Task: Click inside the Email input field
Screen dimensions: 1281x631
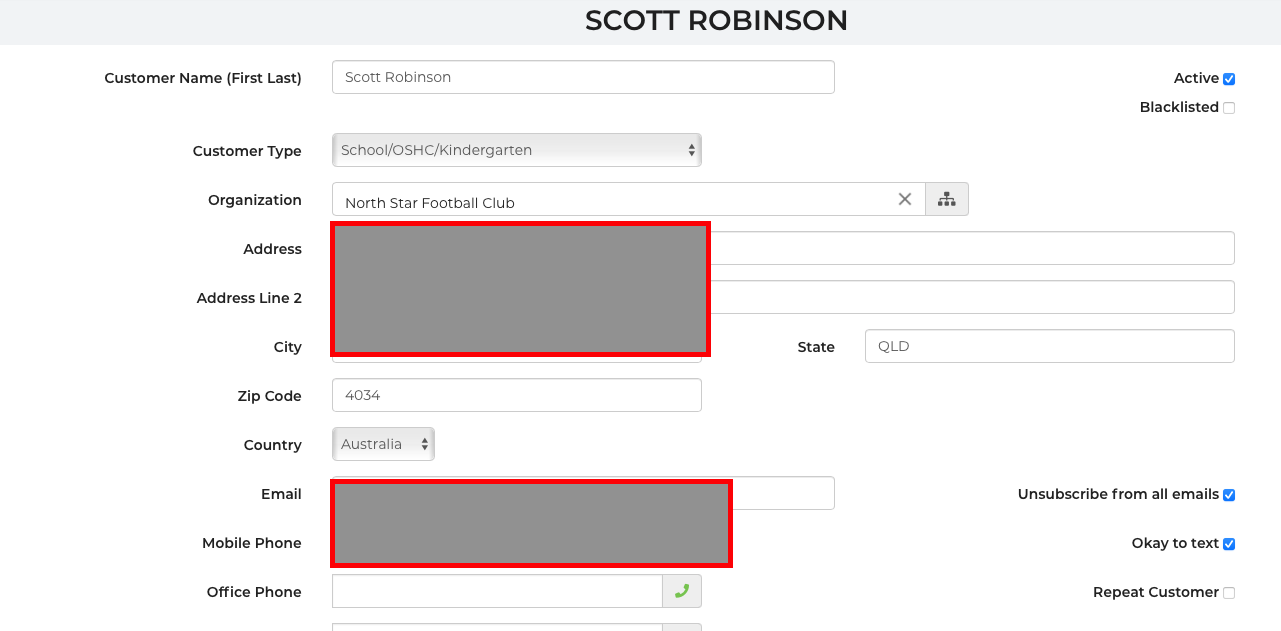Action: point(782,493)
